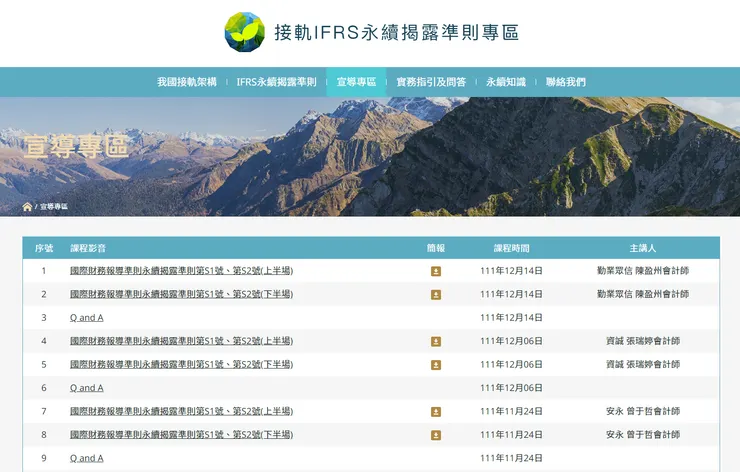The image size is (740, 472).
Task: Click serial number 5 in the table
Action: (x=44, y=364)
